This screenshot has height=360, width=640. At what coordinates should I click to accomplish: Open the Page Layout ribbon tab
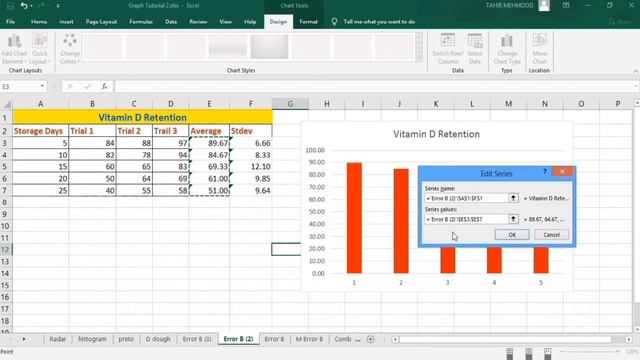point(101,22)
